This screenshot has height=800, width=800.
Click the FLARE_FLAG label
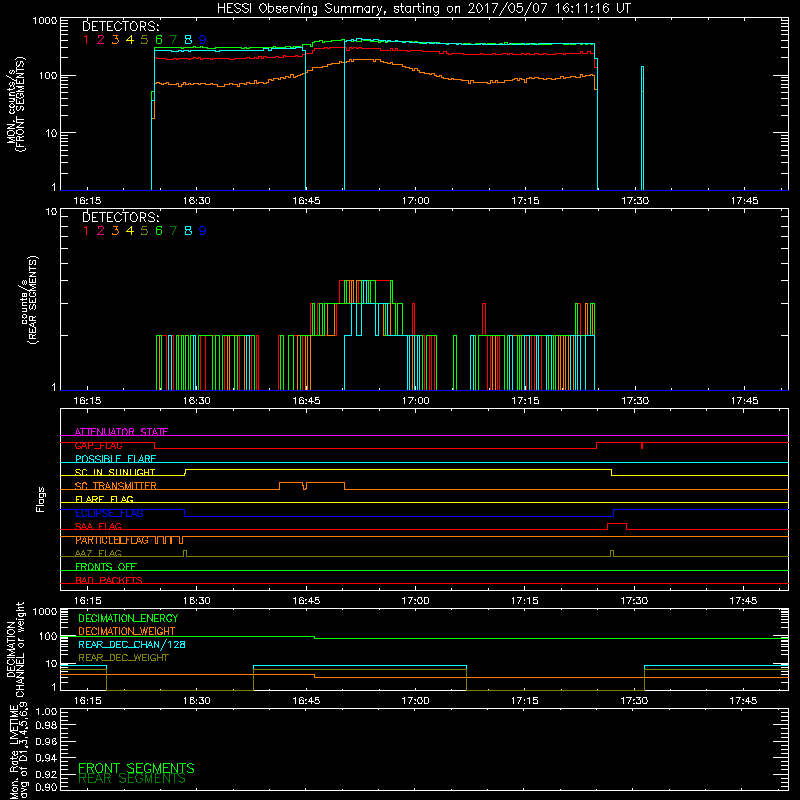click(x=104, y=499)
